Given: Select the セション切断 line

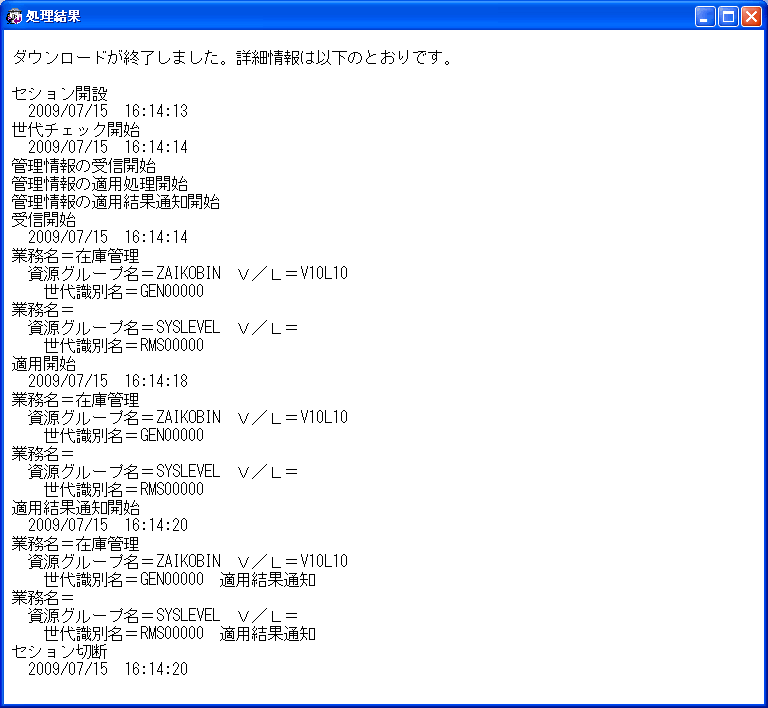Looking at the screenshot, I should click(59, 652).
